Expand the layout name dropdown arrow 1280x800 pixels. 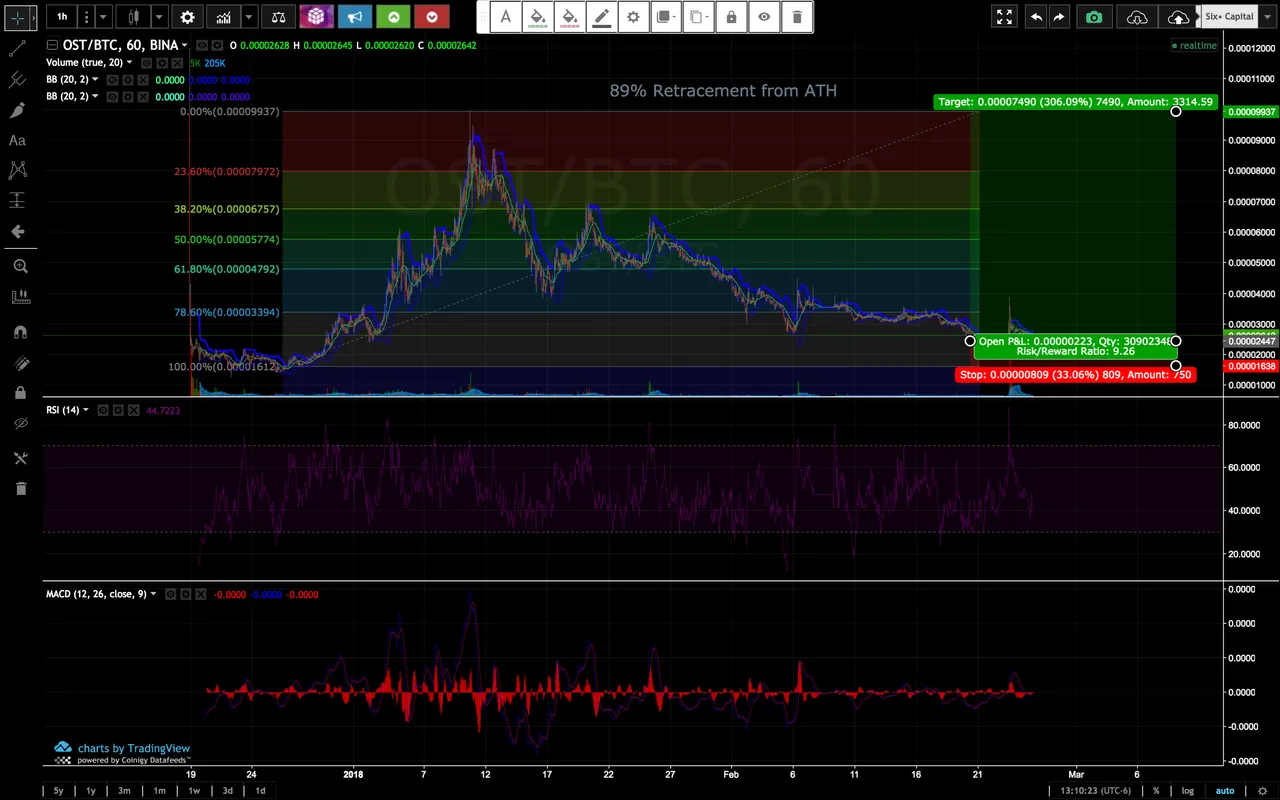pos(1267,17)
